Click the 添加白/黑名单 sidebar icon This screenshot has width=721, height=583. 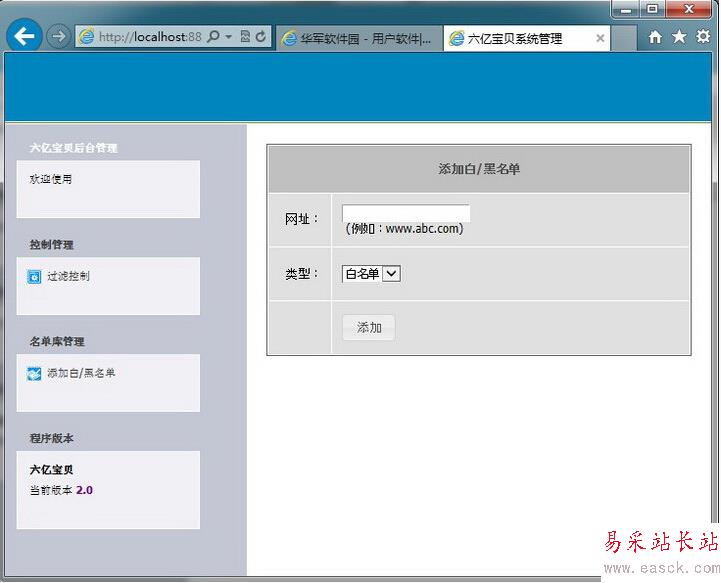(x=34, y=374)
